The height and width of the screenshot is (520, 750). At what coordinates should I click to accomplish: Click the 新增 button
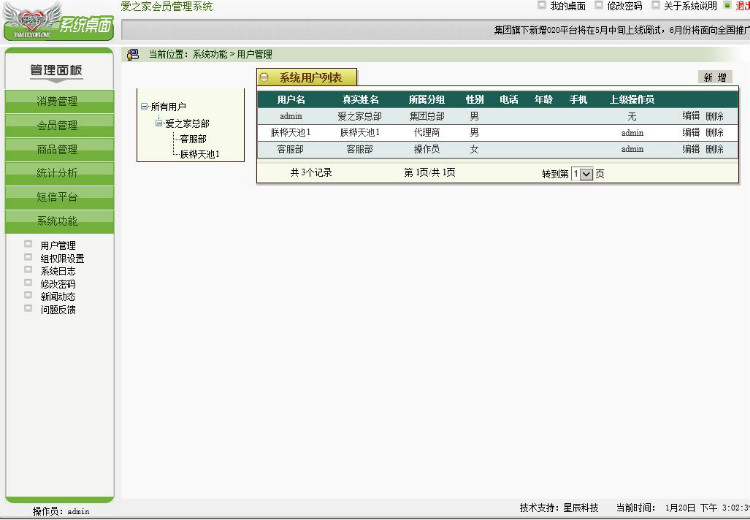[x=715, y=77]
